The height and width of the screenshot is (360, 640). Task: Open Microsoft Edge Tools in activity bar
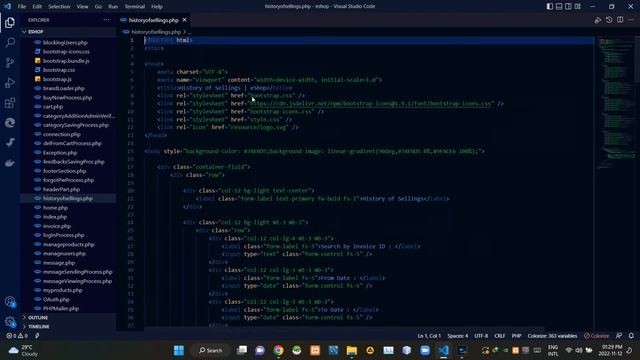point(10,122)
